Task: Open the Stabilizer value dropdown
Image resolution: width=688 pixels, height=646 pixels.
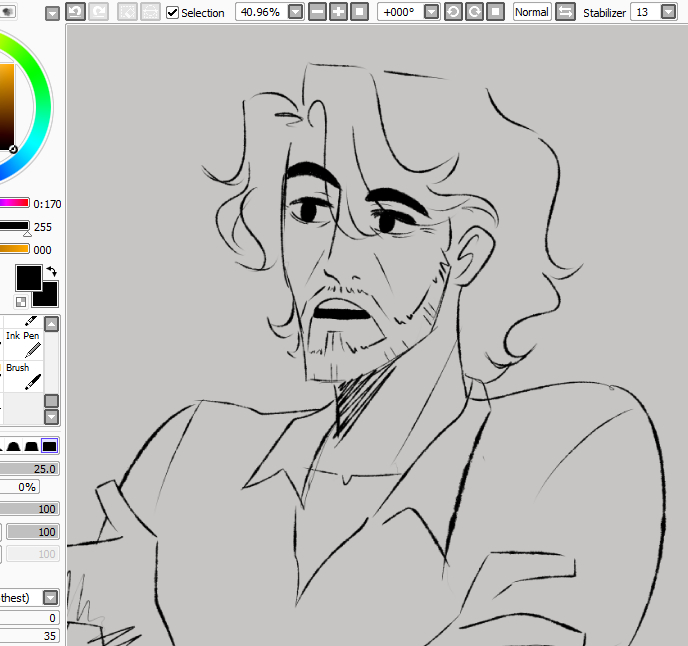Action: [668, 12]
